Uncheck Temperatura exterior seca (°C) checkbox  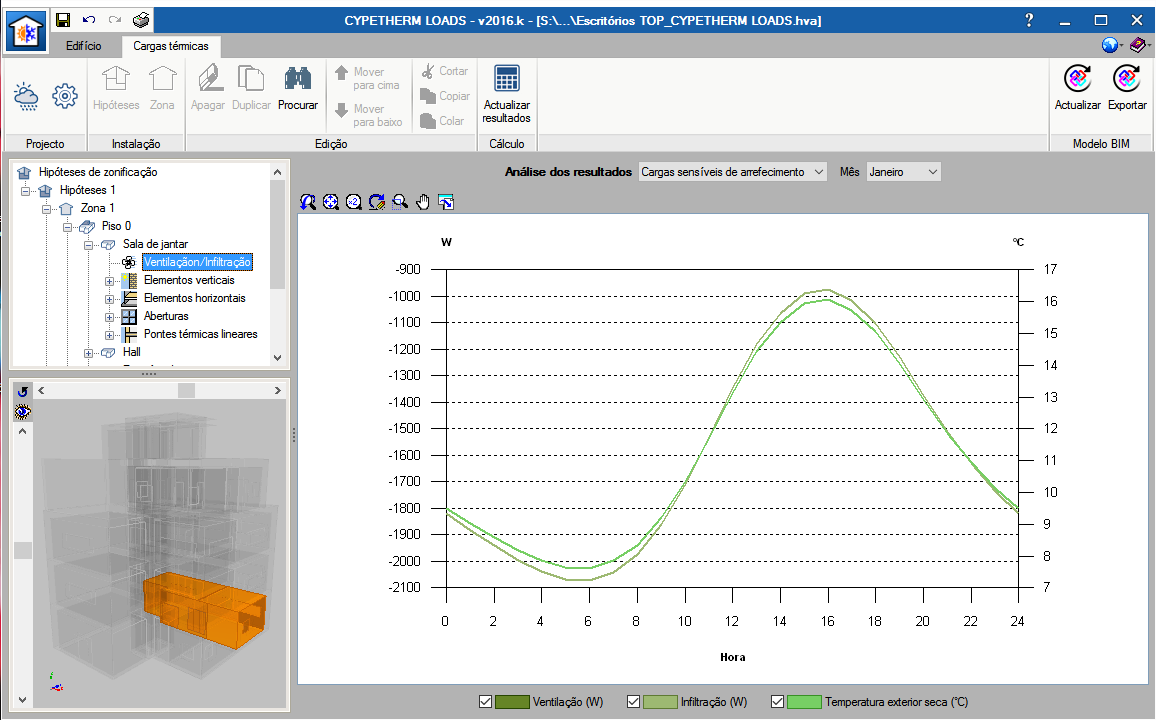(x=777, y=702)
